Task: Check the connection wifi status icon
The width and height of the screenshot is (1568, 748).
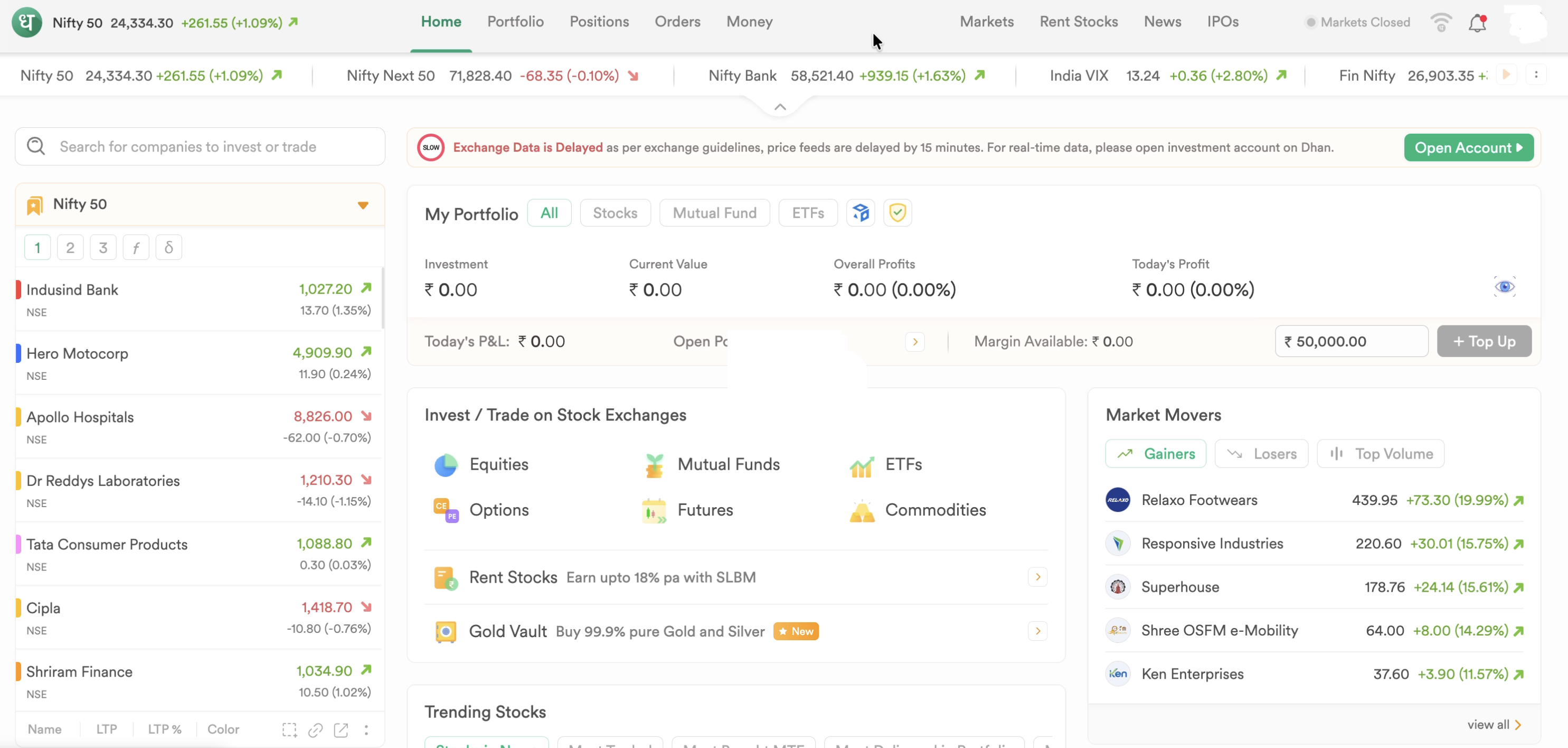Action: click(1441, 23)
